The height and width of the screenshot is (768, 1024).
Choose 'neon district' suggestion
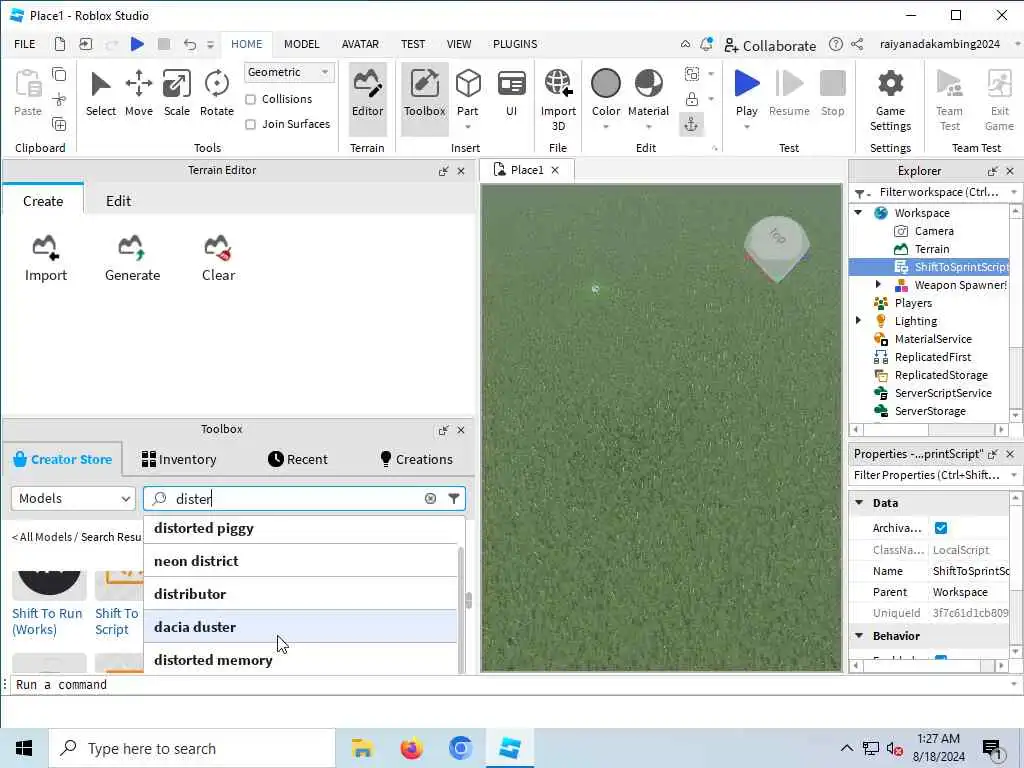tap(300, 561)
